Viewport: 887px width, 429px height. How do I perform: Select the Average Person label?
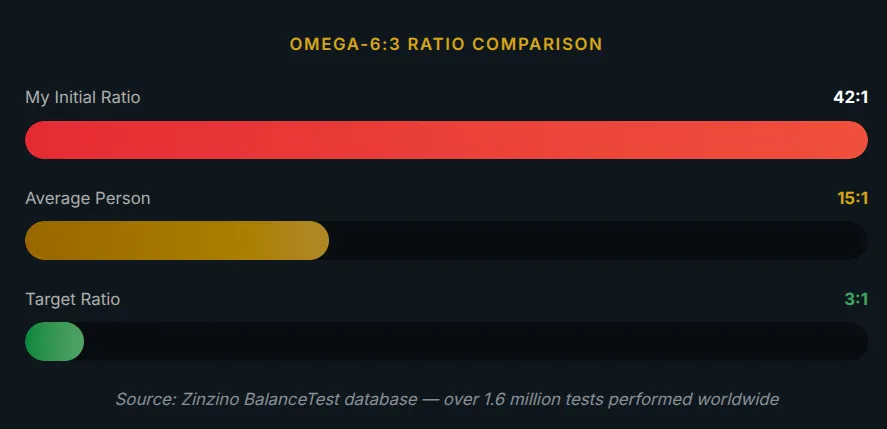click(88, 198)
